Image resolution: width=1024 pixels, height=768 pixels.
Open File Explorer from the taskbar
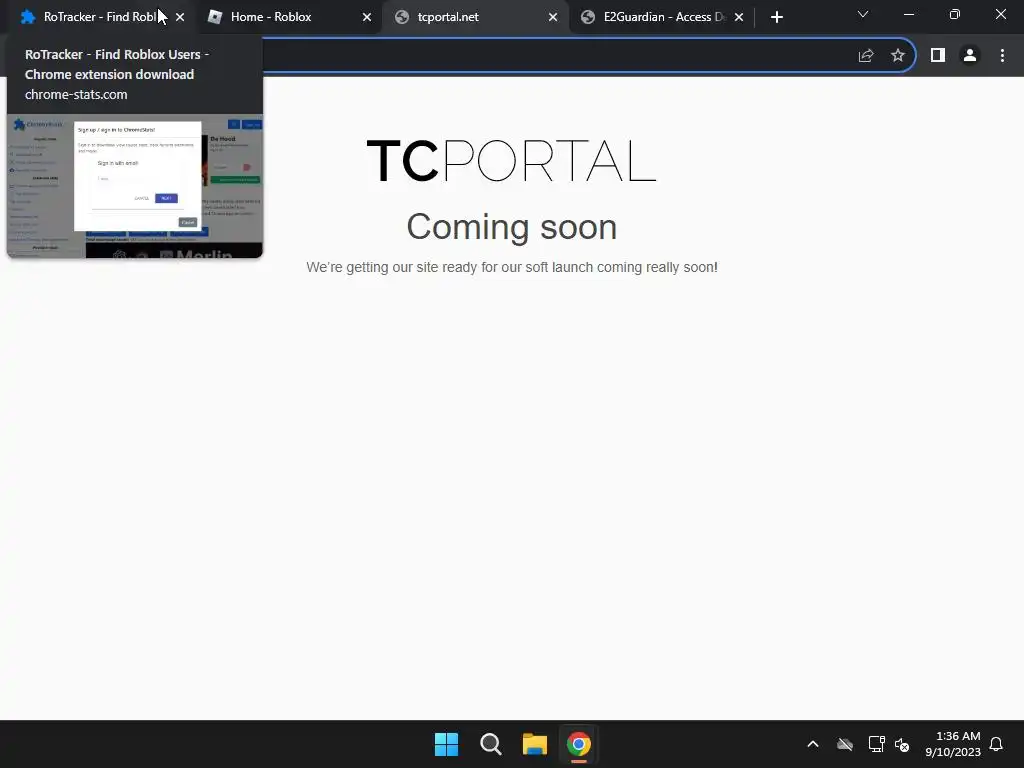[x=534, y=744]
